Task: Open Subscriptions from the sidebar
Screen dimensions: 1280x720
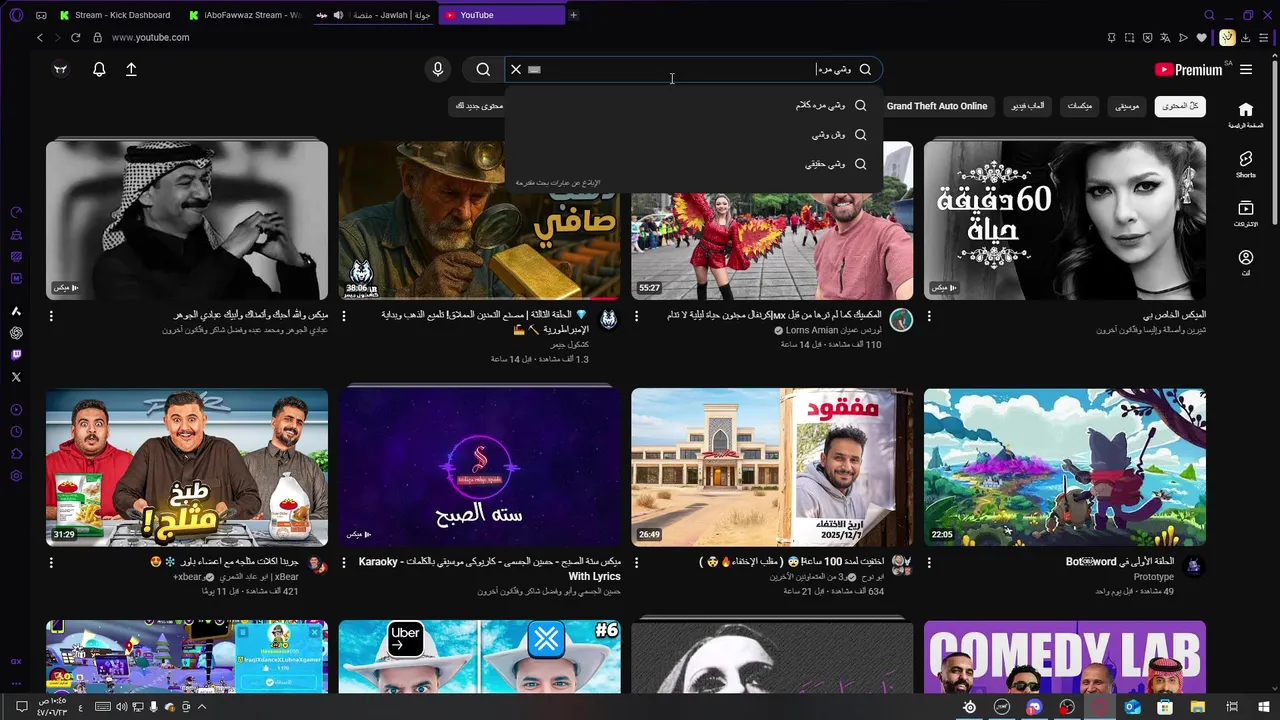Action: (1246, 214)
